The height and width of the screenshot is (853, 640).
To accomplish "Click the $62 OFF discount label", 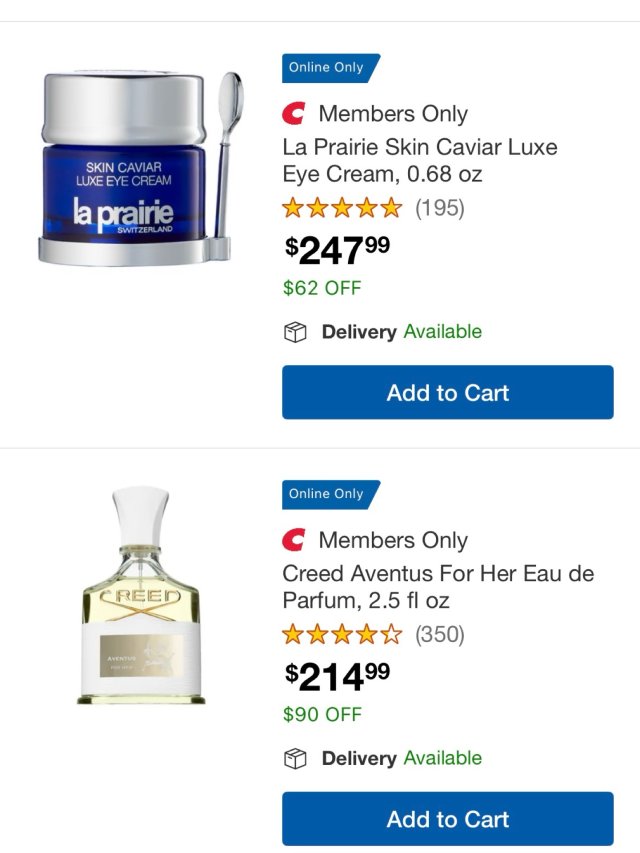I will (322, 288).
